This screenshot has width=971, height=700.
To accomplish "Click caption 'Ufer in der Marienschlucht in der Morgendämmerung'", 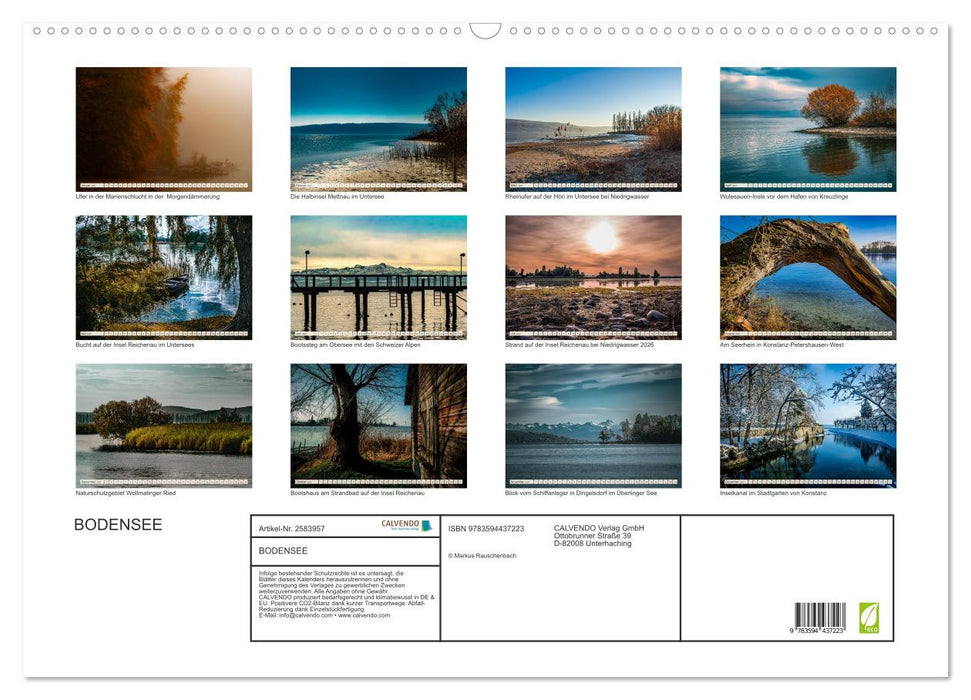I will (x=147, y=196).
